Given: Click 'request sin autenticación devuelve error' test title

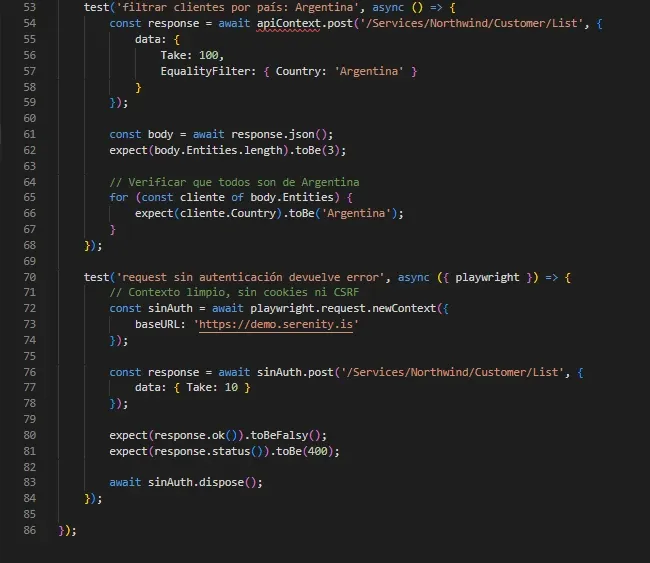Looking at the screenshot, I should [250, 277].
